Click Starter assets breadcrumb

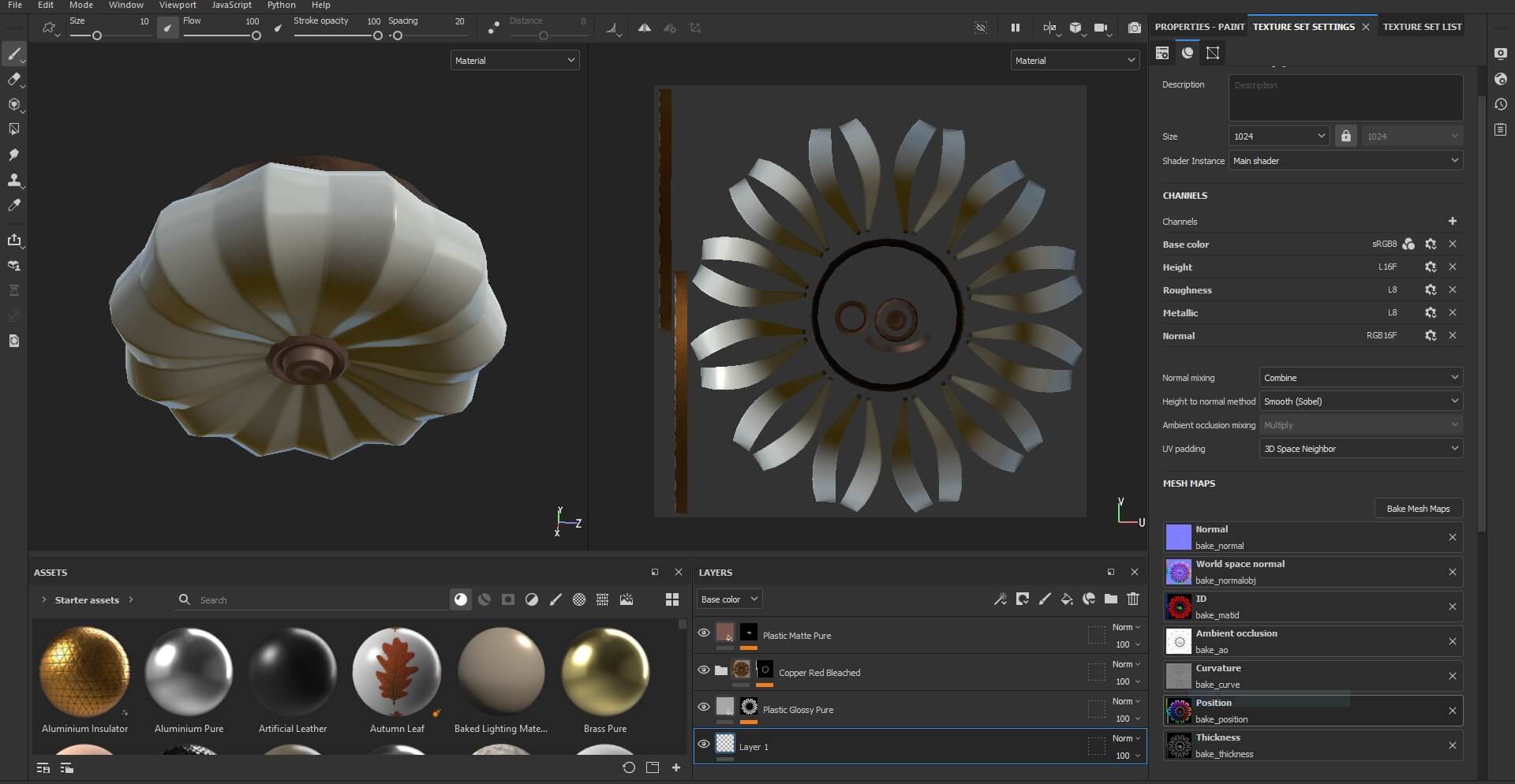(87, 600)
